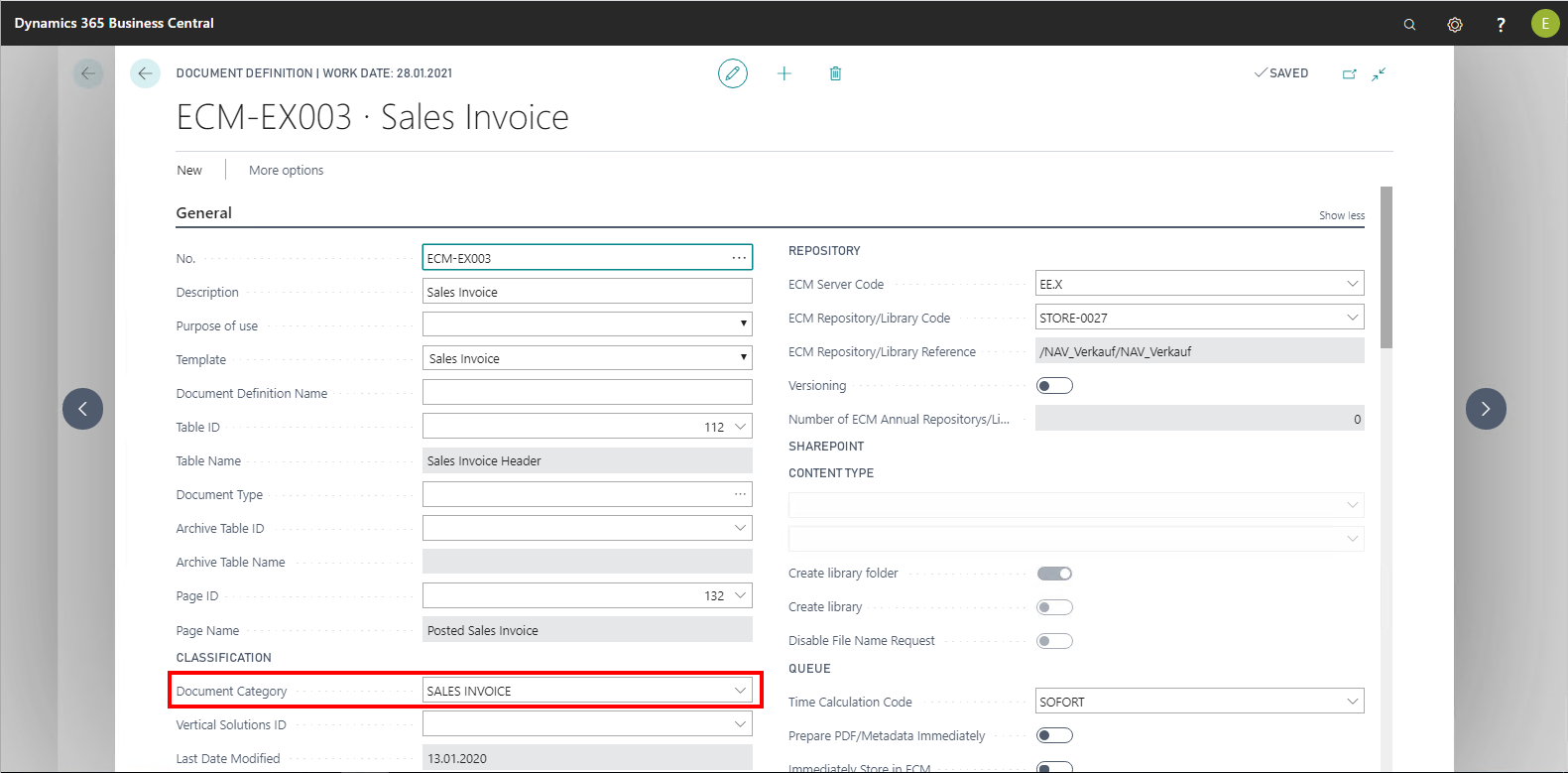Open More options menu
1568x773 pixels.
tap(286, 171)
